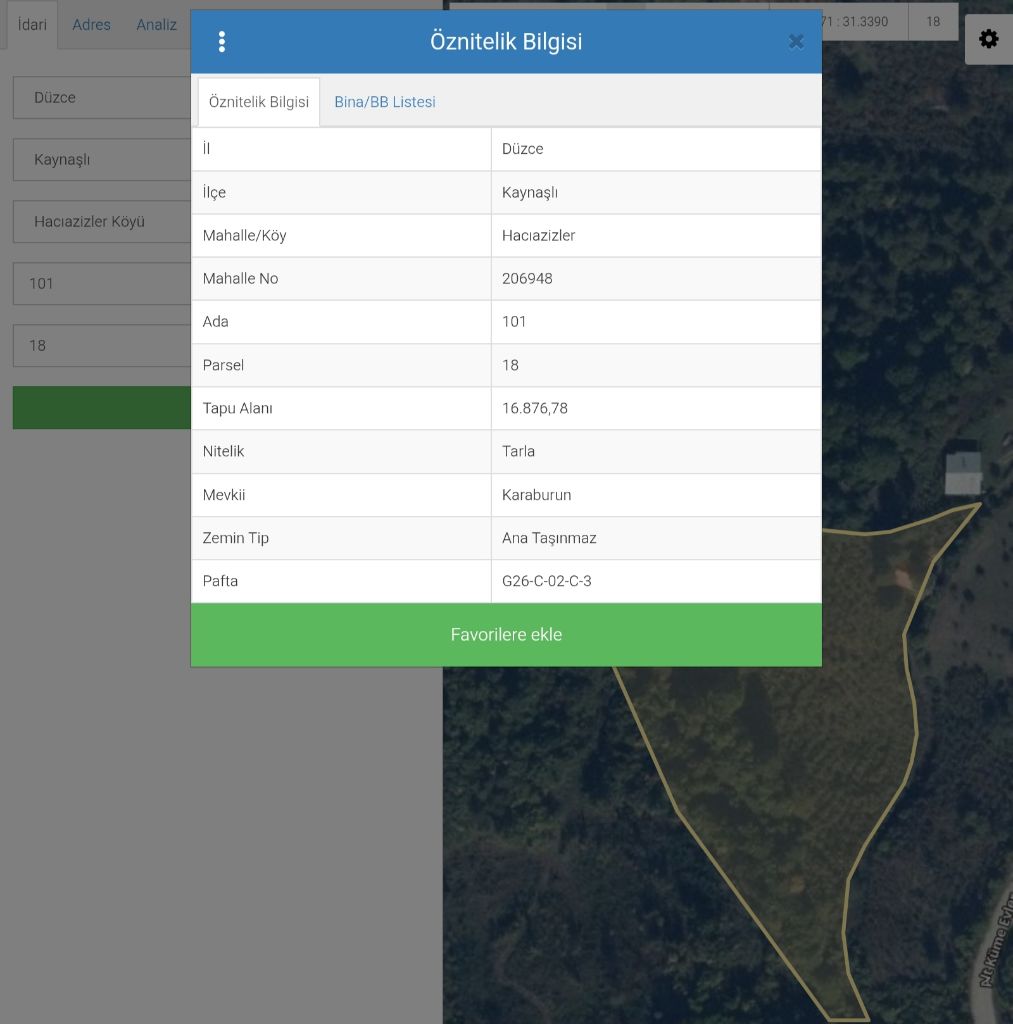
Task: Click the Ada field containing 101
Action: [x=100, y=284]
